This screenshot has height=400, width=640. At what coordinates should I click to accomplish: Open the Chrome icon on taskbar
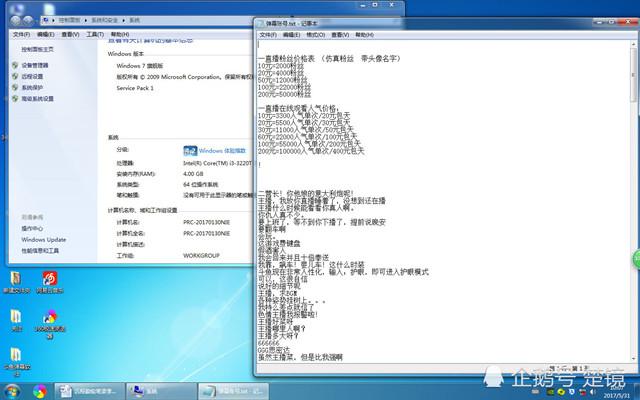click(x=41, y=391)
